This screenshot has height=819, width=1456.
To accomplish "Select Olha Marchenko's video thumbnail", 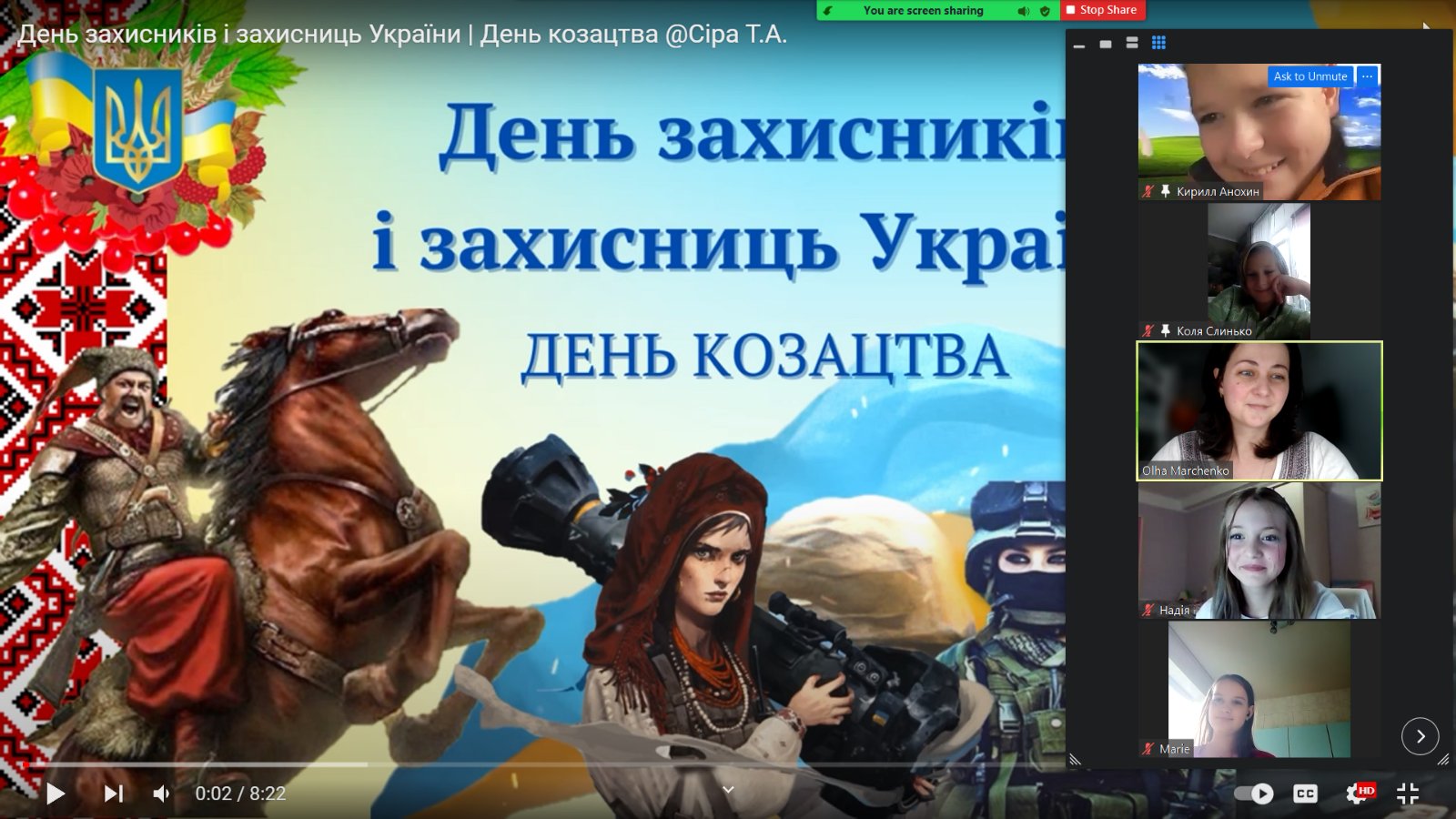I will [x=1259, y=410].
